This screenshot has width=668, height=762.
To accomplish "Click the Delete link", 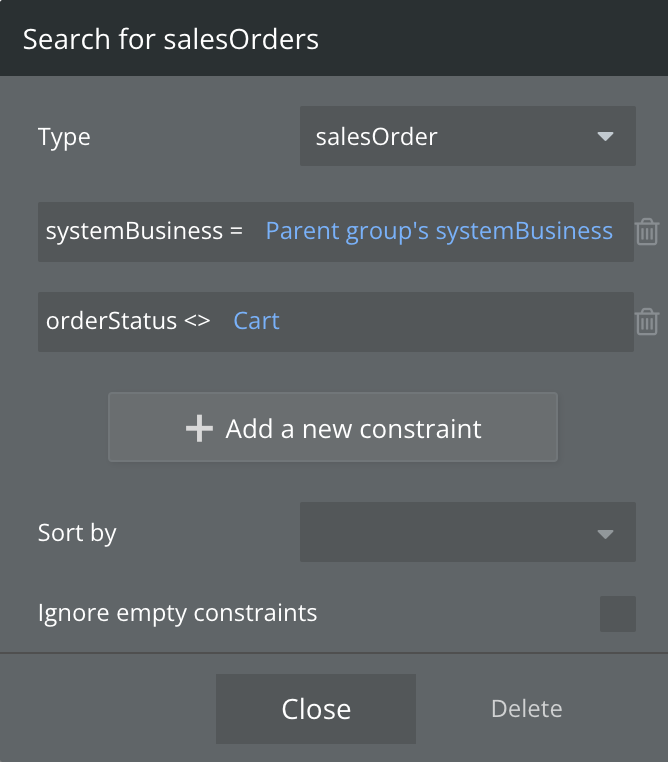I will pos(527,709).
